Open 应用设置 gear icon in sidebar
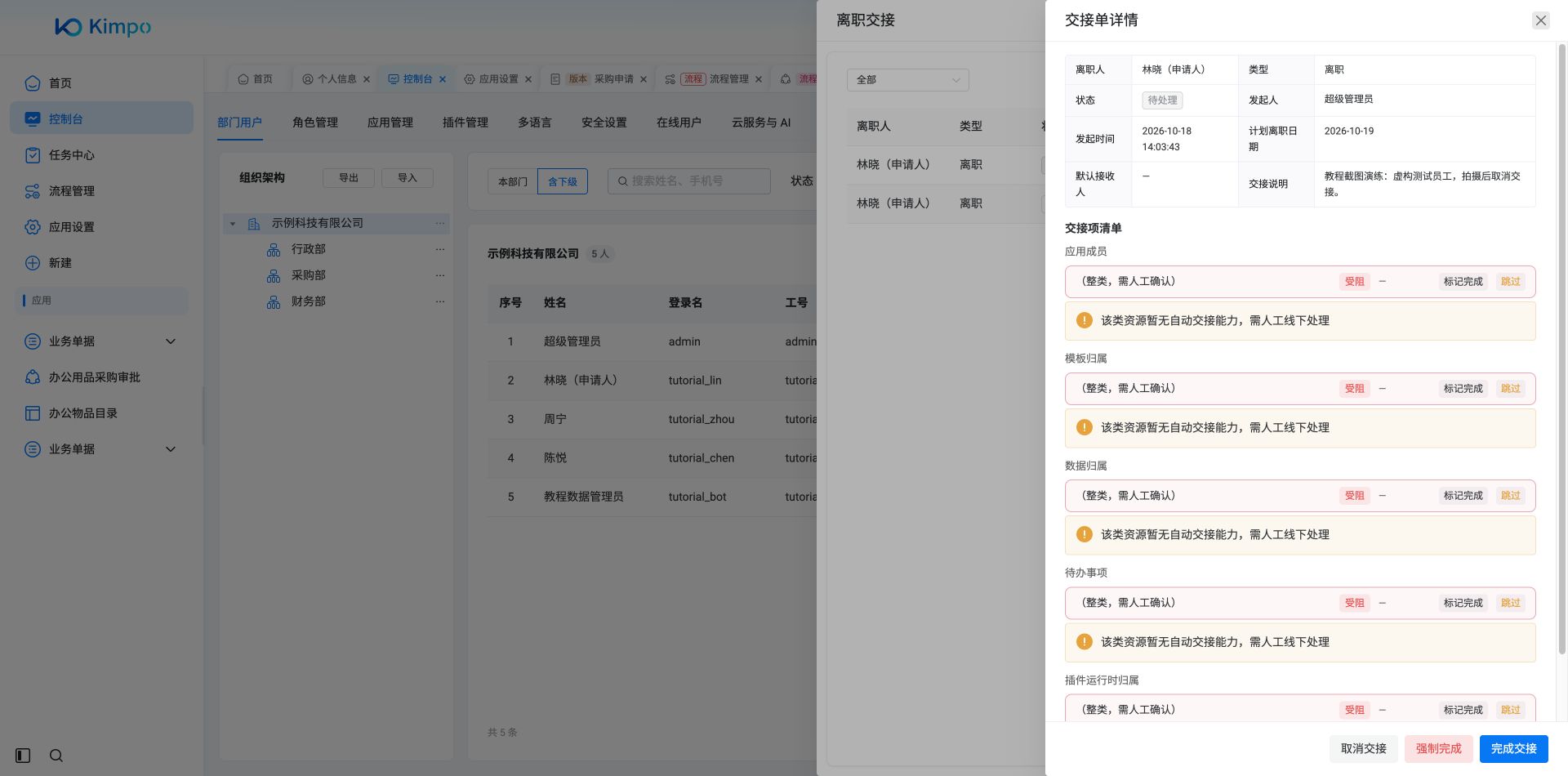This screenshot has height=776, width=1568. coord(33,227)
